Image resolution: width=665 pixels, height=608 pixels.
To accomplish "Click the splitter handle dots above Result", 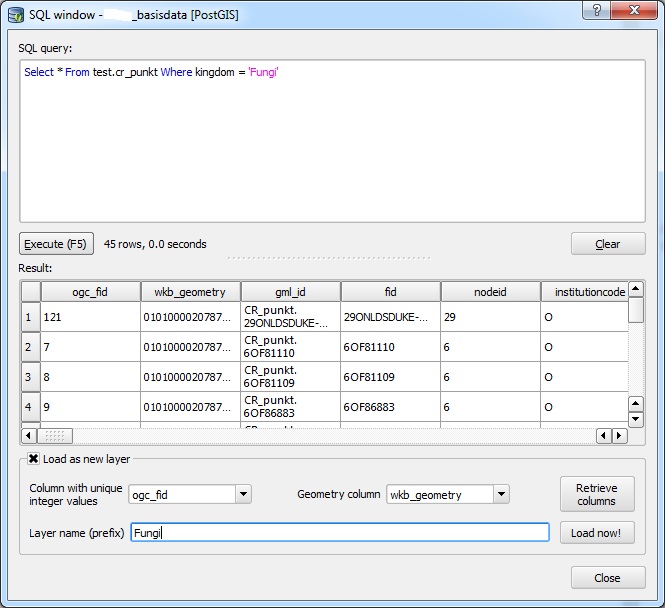I will click(x=329, y=258).
